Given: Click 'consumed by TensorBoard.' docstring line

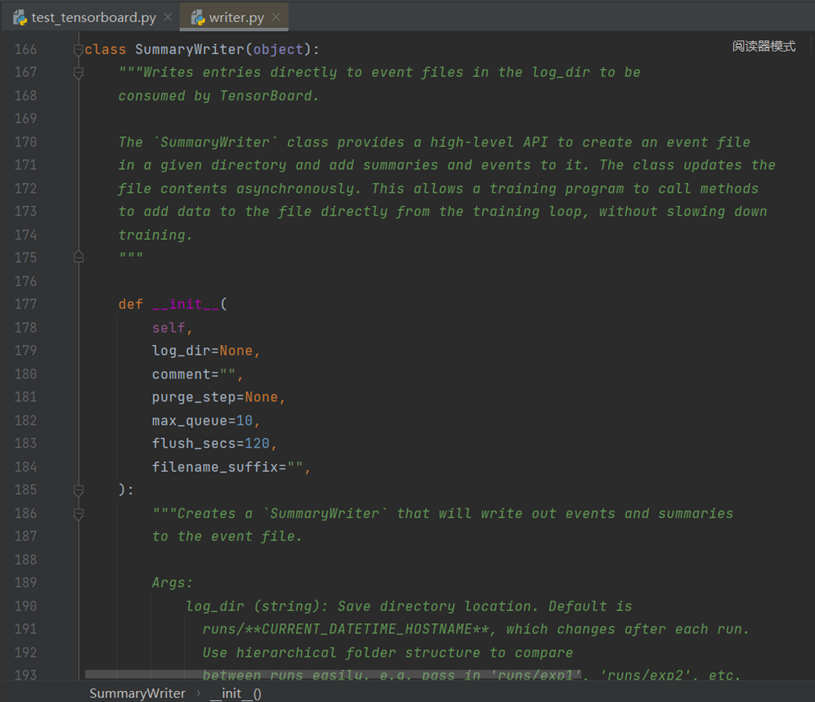Looking at the screenshot, I should pos(218,96).
